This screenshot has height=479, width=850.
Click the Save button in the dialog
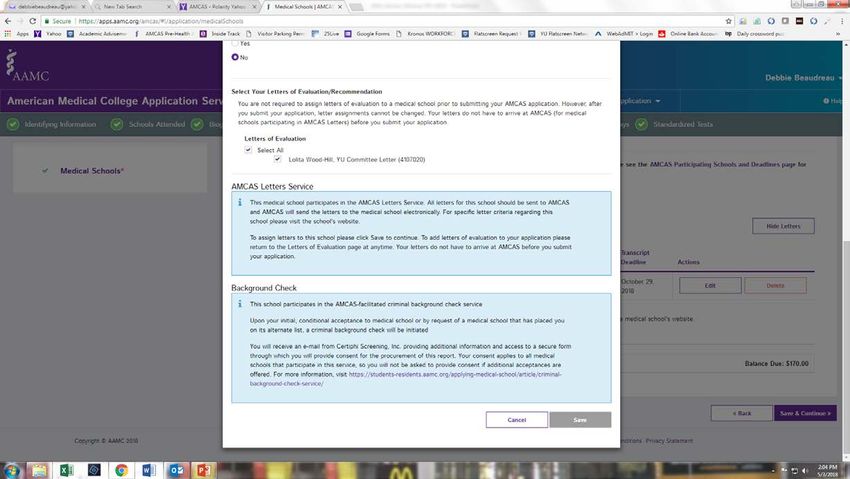tap(580, 420)
